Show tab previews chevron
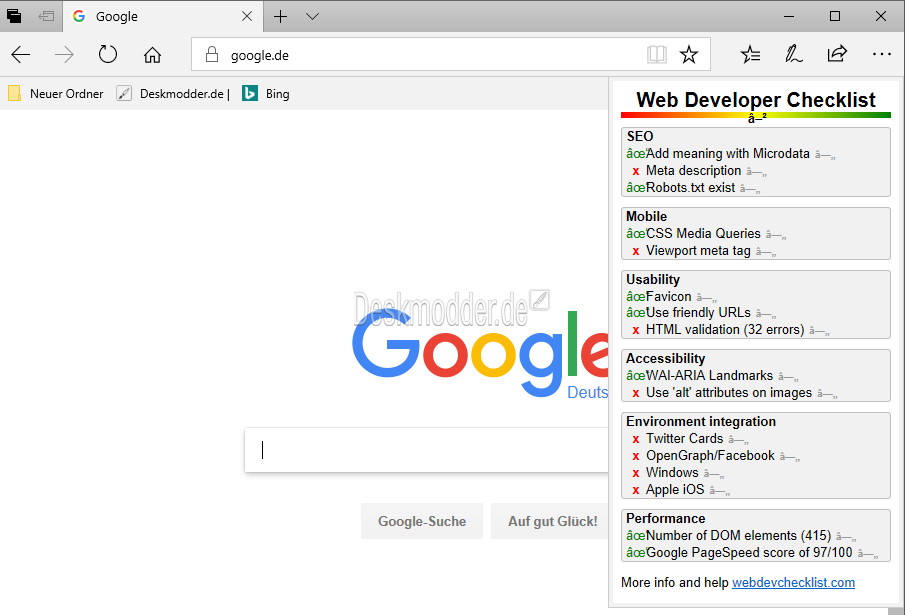 pos(312,17)
